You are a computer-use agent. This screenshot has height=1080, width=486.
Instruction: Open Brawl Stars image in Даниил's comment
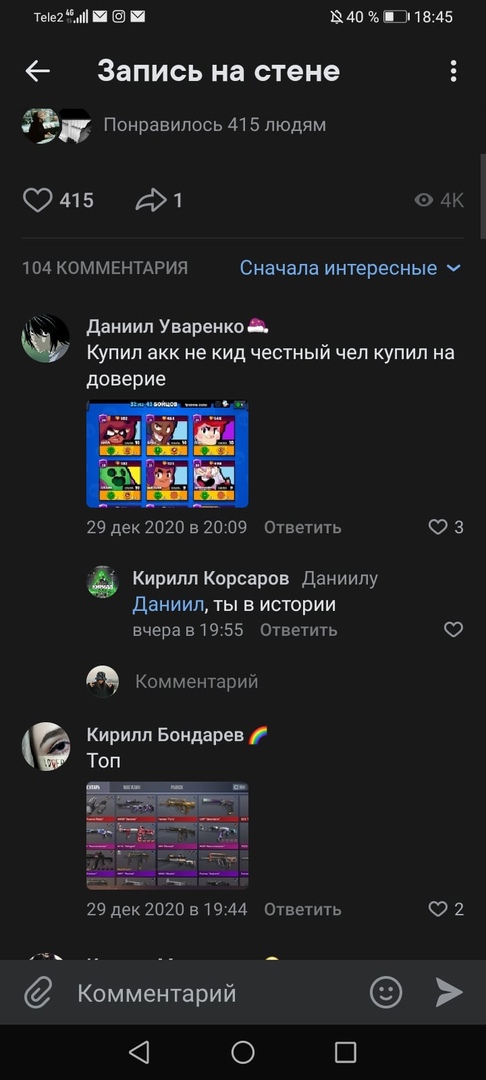point(167,454)
